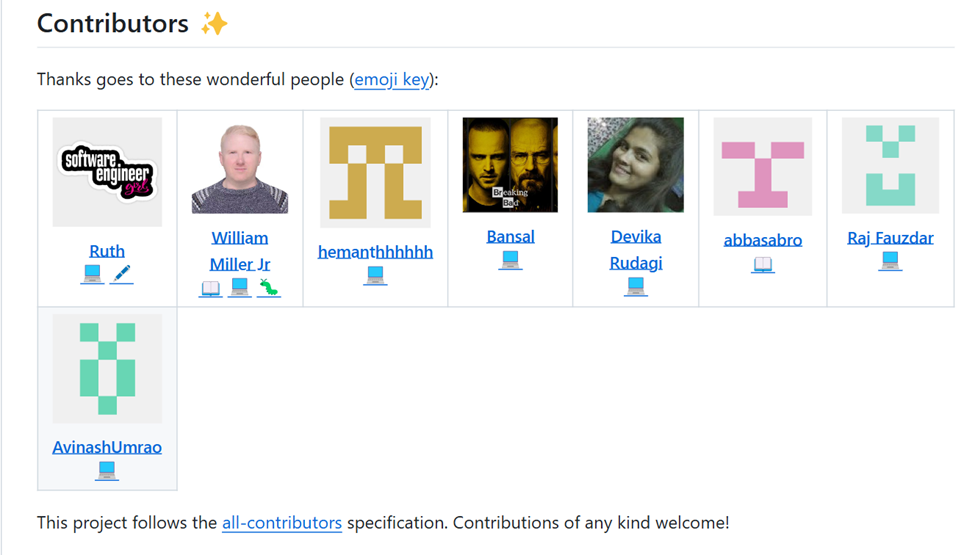Image resolution: width=975 pixels, height=555 pixels.
Task: Click hemanthhhhhh's laptop code emoji
Action: [375, 275]
